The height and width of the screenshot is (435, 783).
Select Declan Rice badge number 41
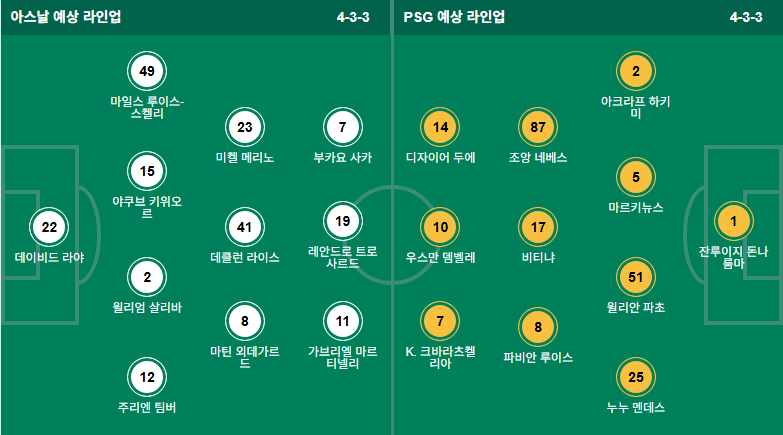pyautogui.click(x=245, y=227)
